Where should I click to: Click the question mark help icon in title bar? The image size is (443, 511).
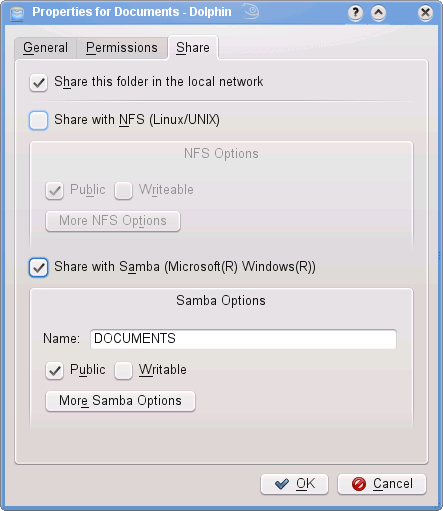[x=355, y=13]
